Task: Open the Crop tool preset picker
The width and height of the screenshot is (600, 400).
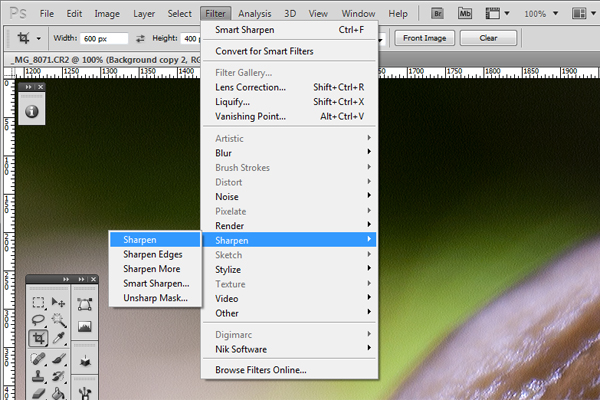Action: point(39,38)
